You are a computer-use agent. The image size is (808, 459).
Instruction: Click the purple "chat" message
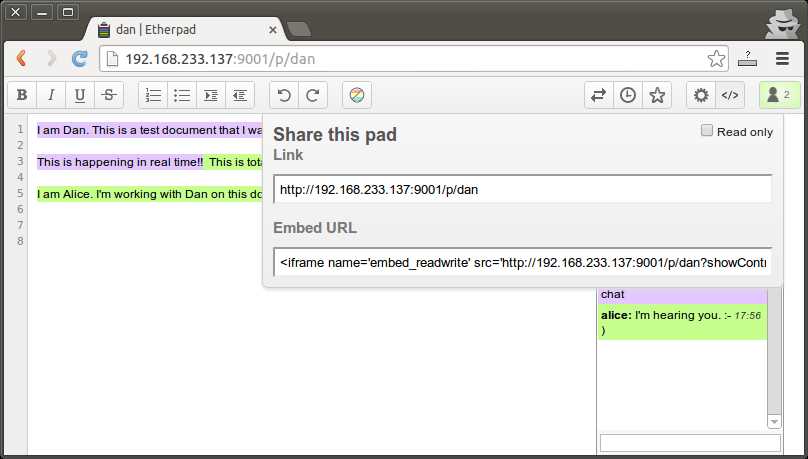tap(682, 295)
